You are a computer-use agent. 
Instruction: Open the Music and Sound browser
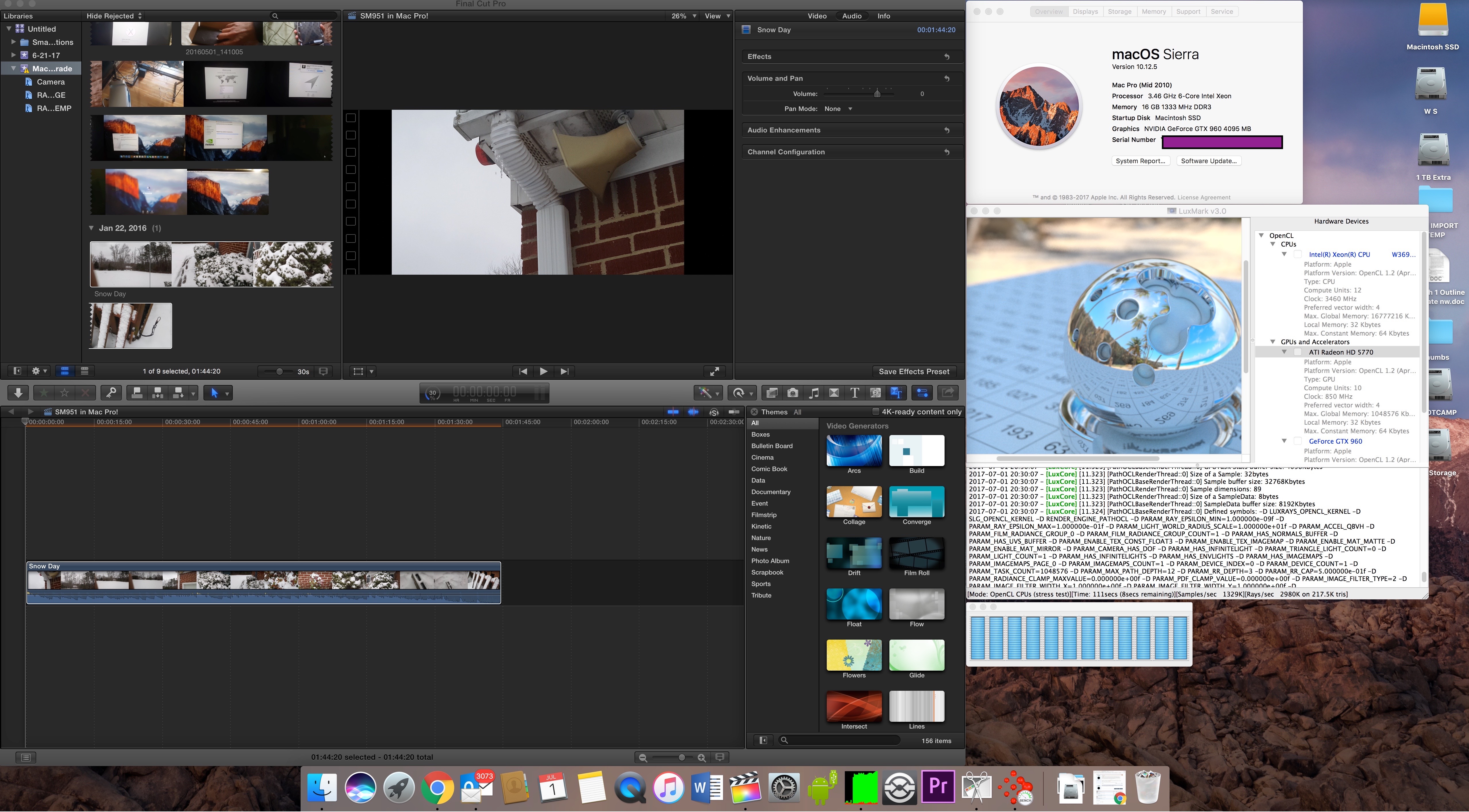(814, 393)
